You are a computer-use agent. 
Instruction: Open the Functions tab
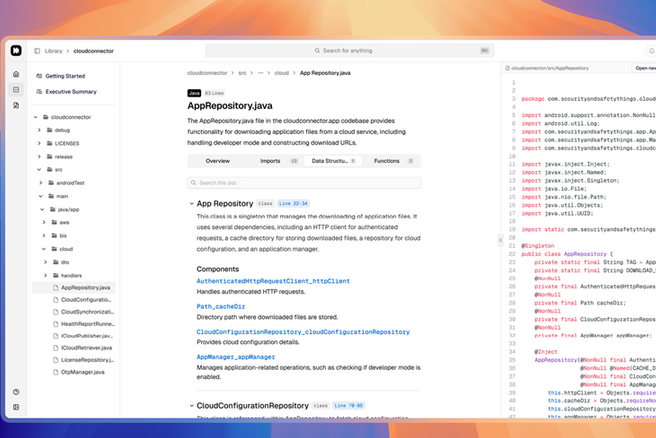386,161
